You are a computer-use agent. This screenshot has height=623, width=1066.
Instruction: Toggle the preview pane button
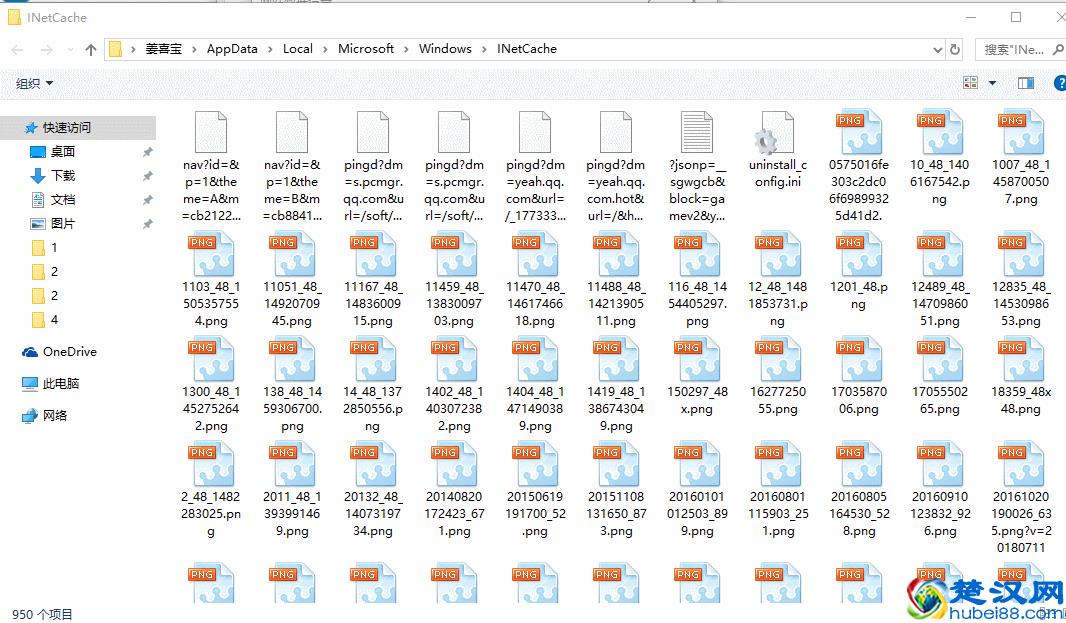(x=1025, y=83)
